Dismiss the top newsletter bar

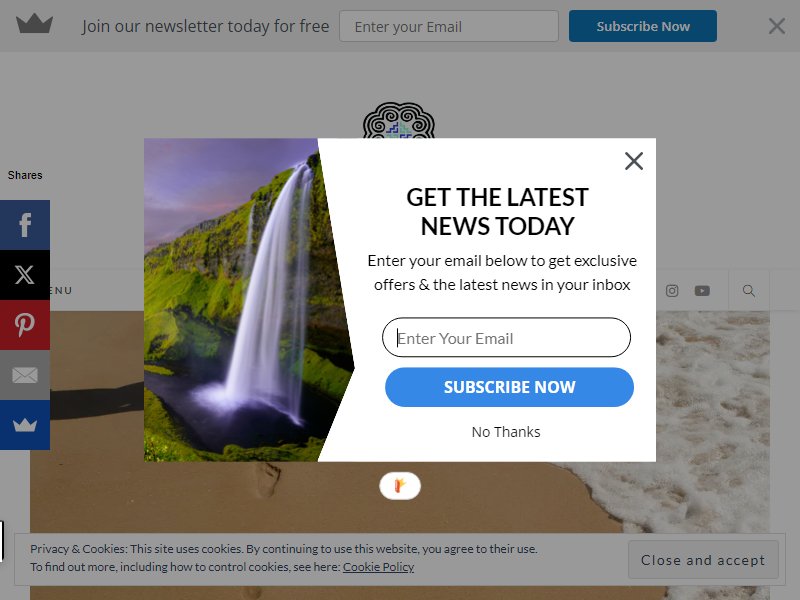777,26
